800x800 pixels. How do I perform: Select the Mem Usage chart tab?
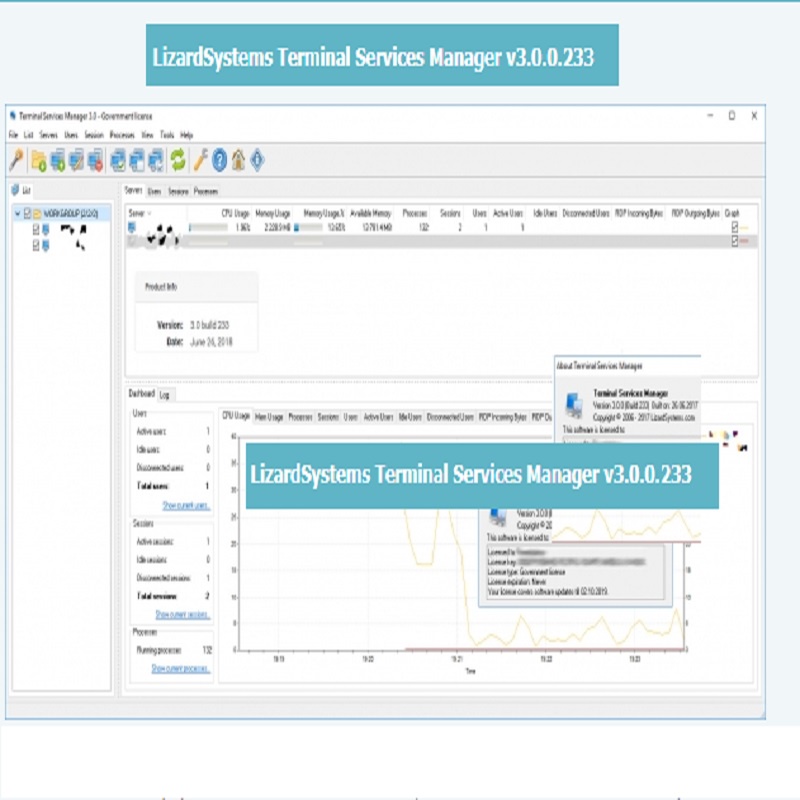269,417
